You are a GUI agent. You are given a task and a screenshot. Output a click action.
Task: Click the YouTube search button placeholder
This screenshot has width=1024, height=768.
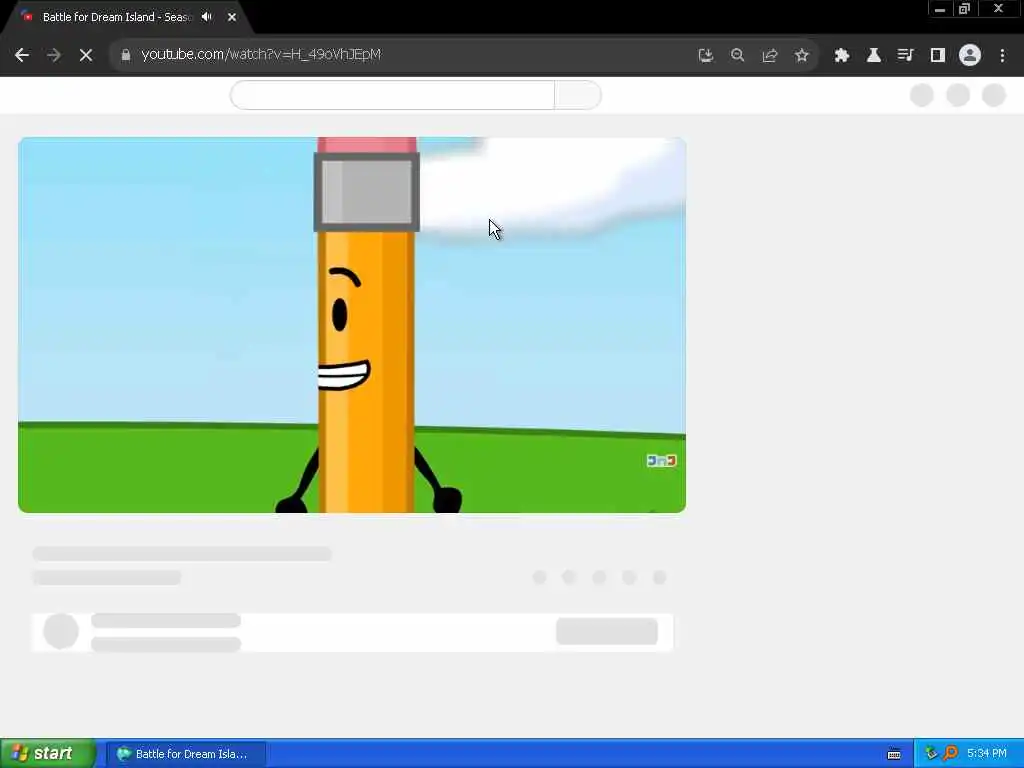[x=577, y=95]
